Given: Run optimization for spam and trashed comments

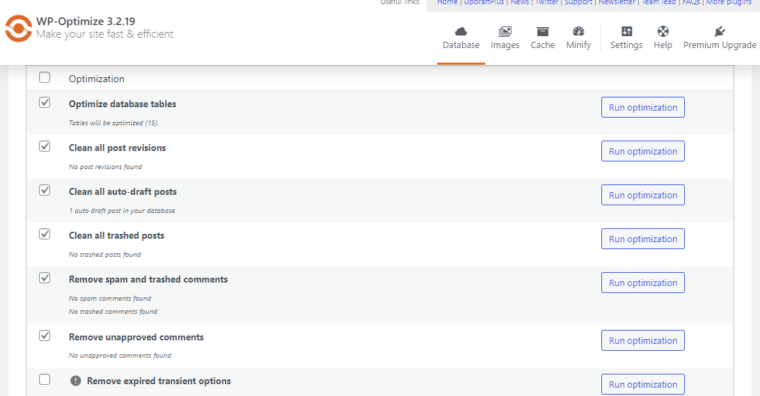Looking at the screenshot, I should click(x=643, y=283).
